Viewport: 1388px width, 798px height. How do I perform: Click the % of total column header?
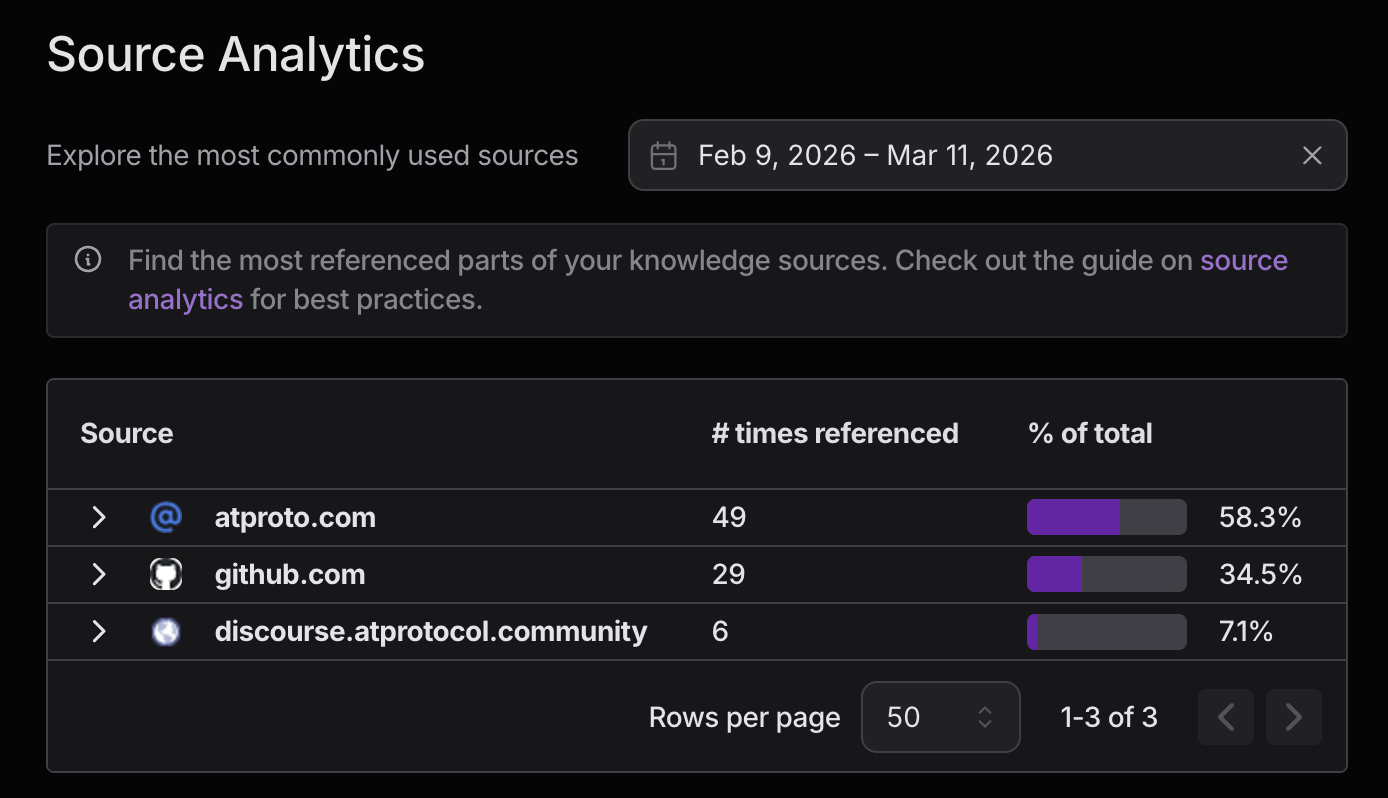(x=1090, y=433)
